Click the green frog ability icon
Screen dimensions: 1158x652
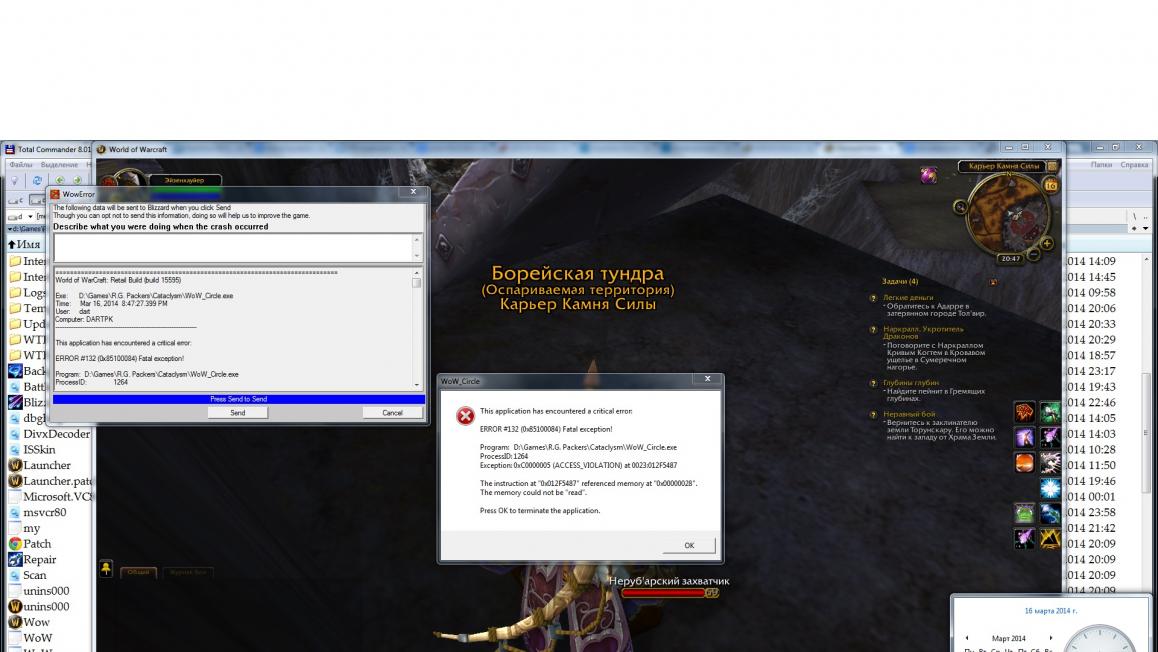click(1025, 514)
